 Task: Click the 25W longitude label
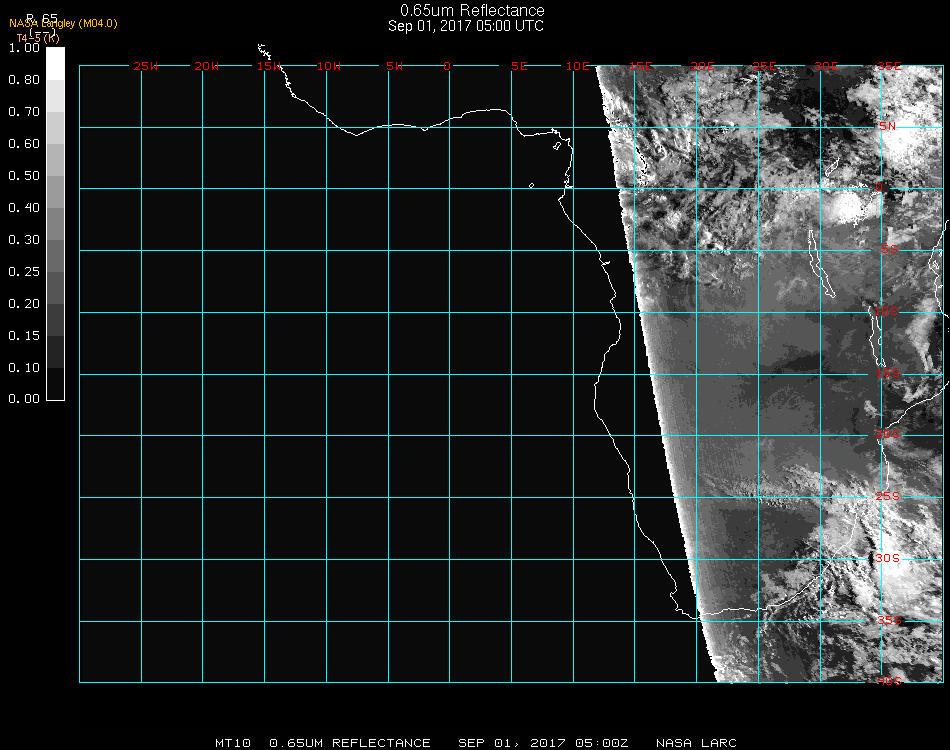(145, 66)
